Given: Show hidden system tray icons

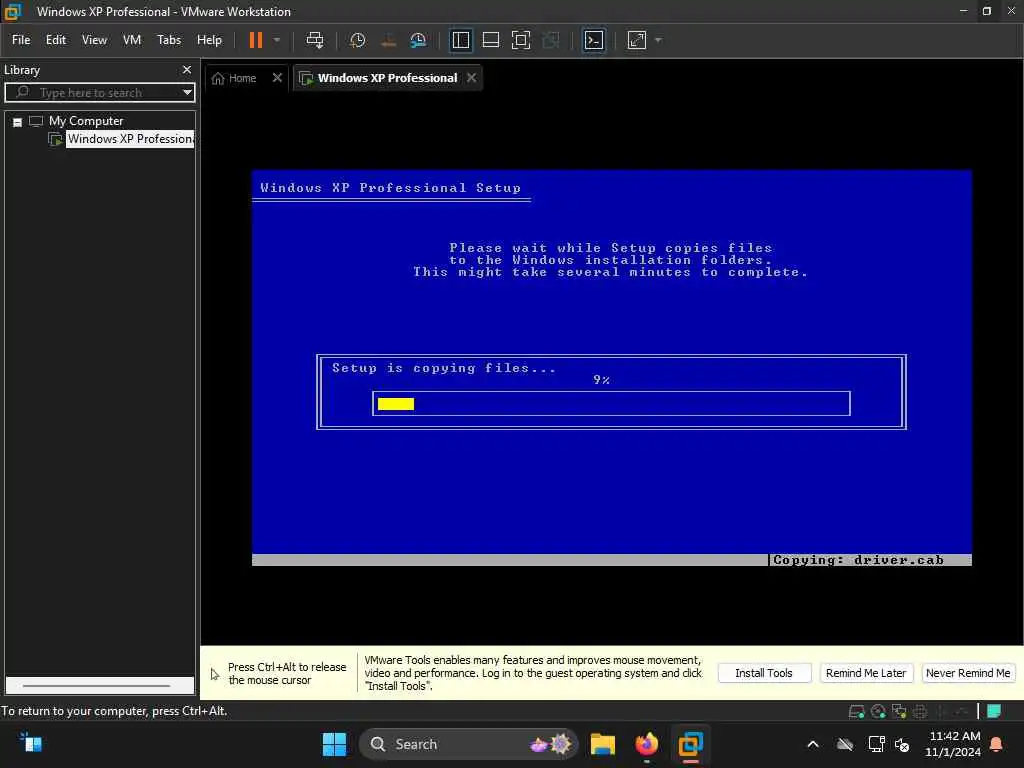Looking at the screenshot, I should point(813,744).
